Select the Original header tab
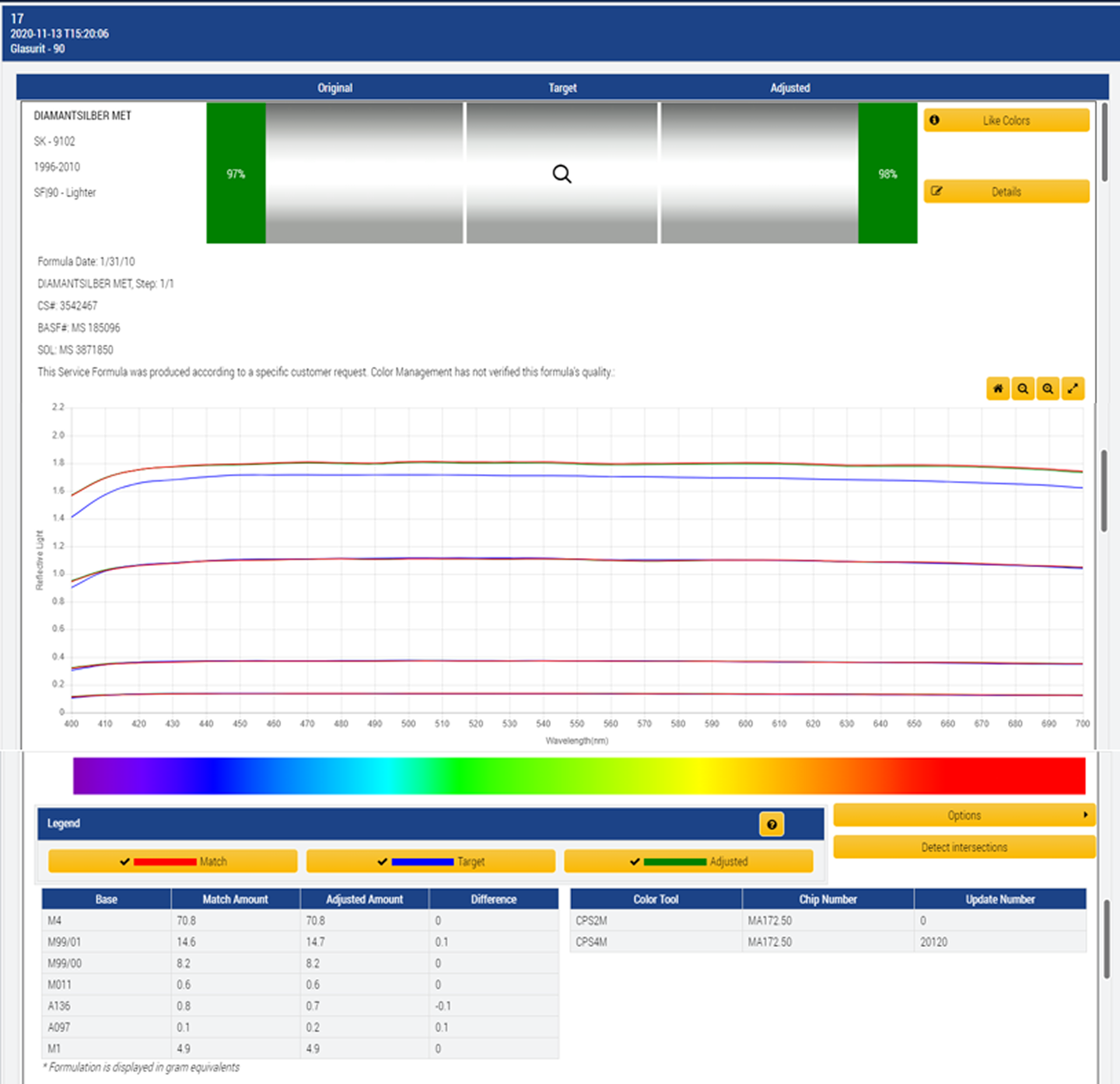The height and width of the screenshot is (1084, 1120). pyautogui.click(x=335, y=88)
